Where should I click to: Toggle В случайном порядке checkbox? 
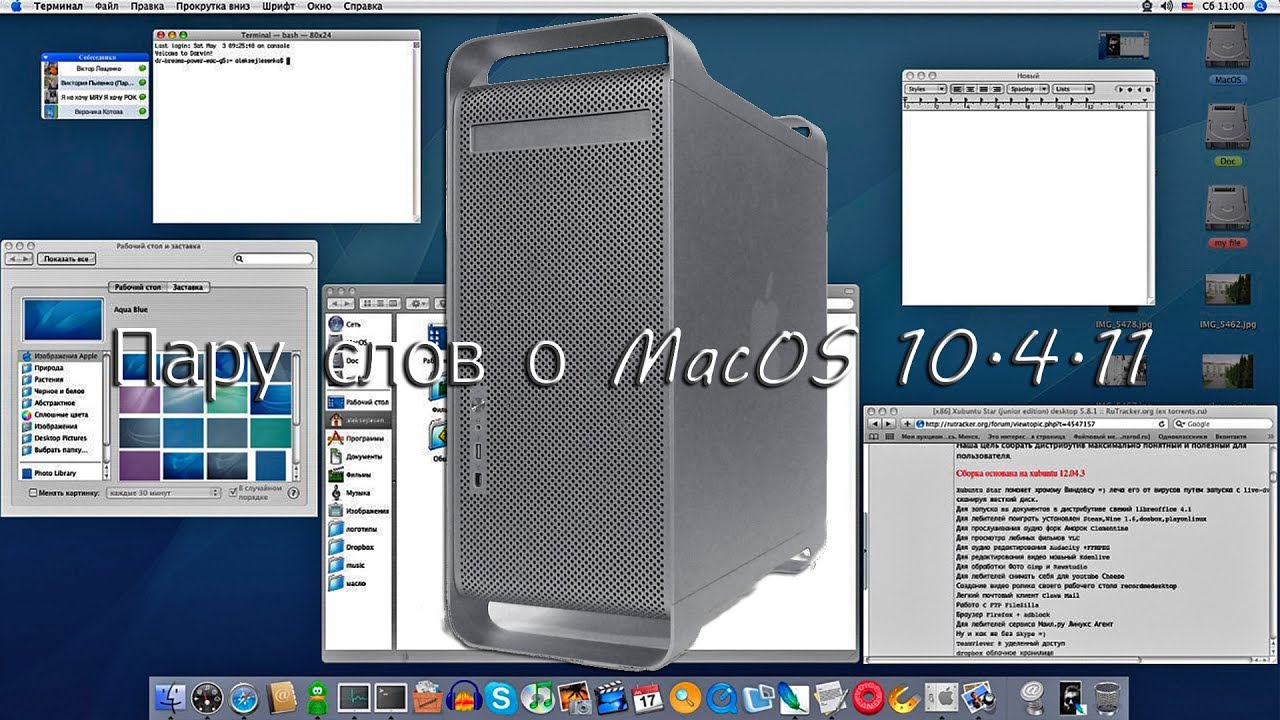232,490
